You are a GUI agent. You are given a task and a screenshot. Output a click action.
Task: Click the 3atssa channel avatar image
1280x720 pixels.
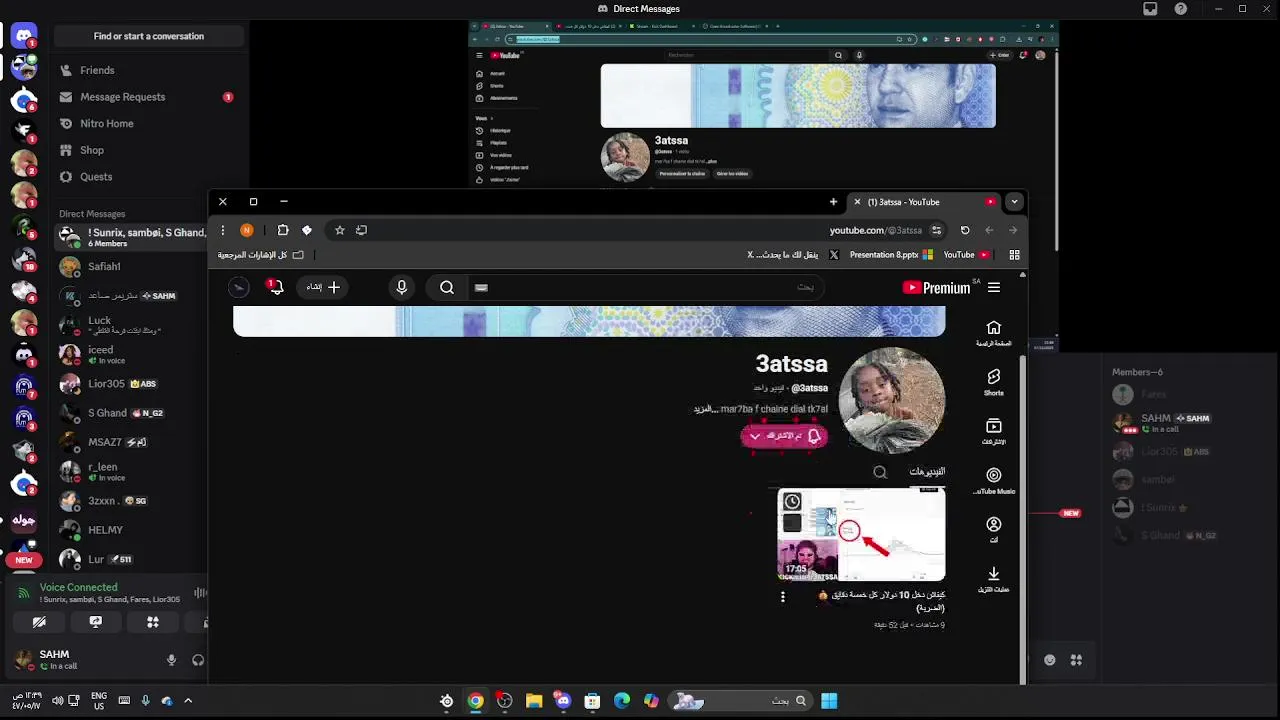tap(892, 401)
